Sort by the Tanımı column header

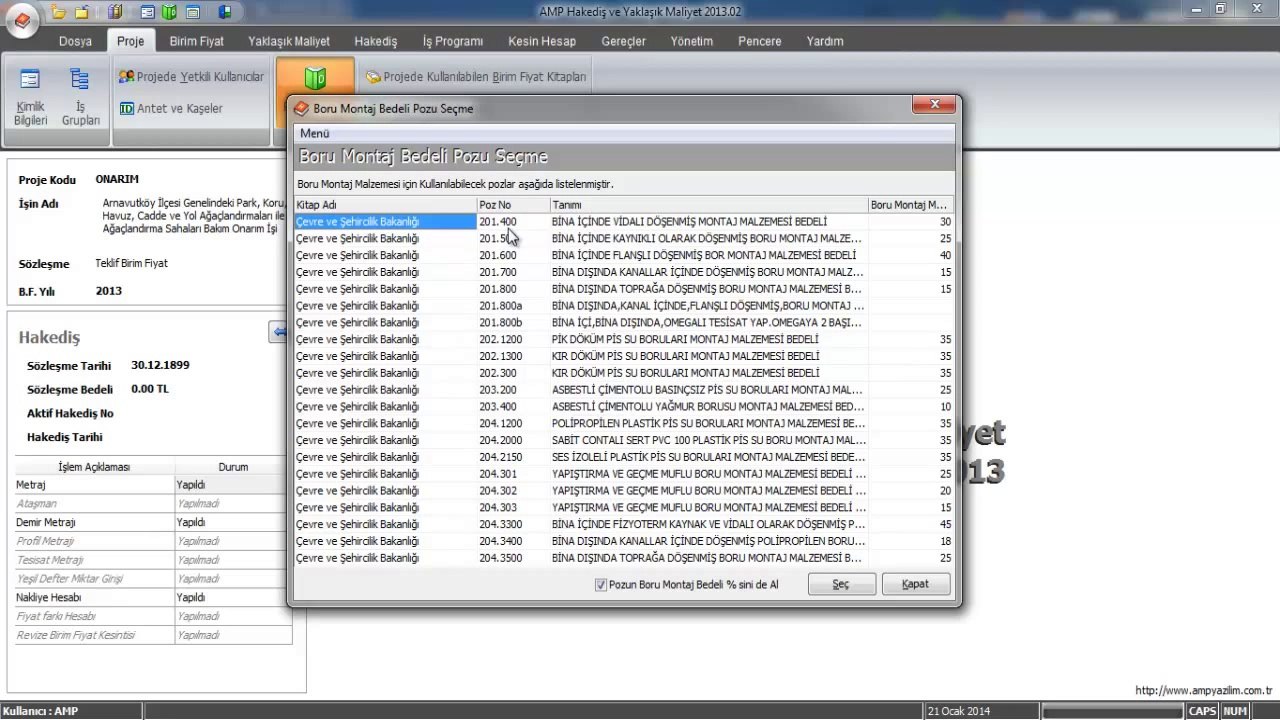(x=708, y=205)
